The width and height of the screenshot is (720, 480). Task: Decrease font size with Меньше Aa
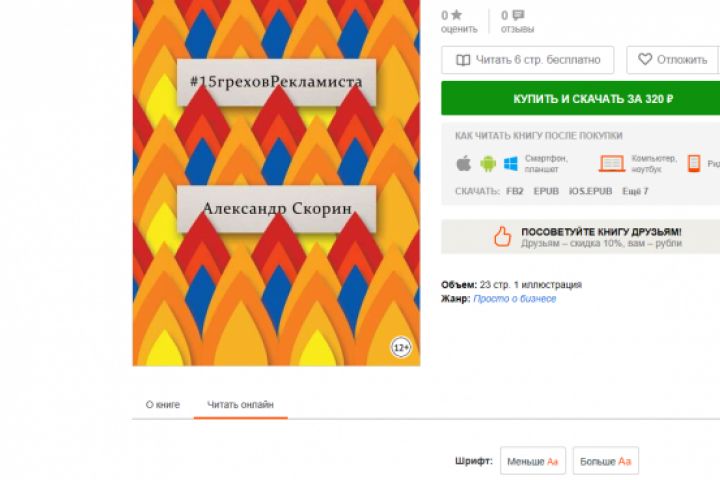[533, 461]
